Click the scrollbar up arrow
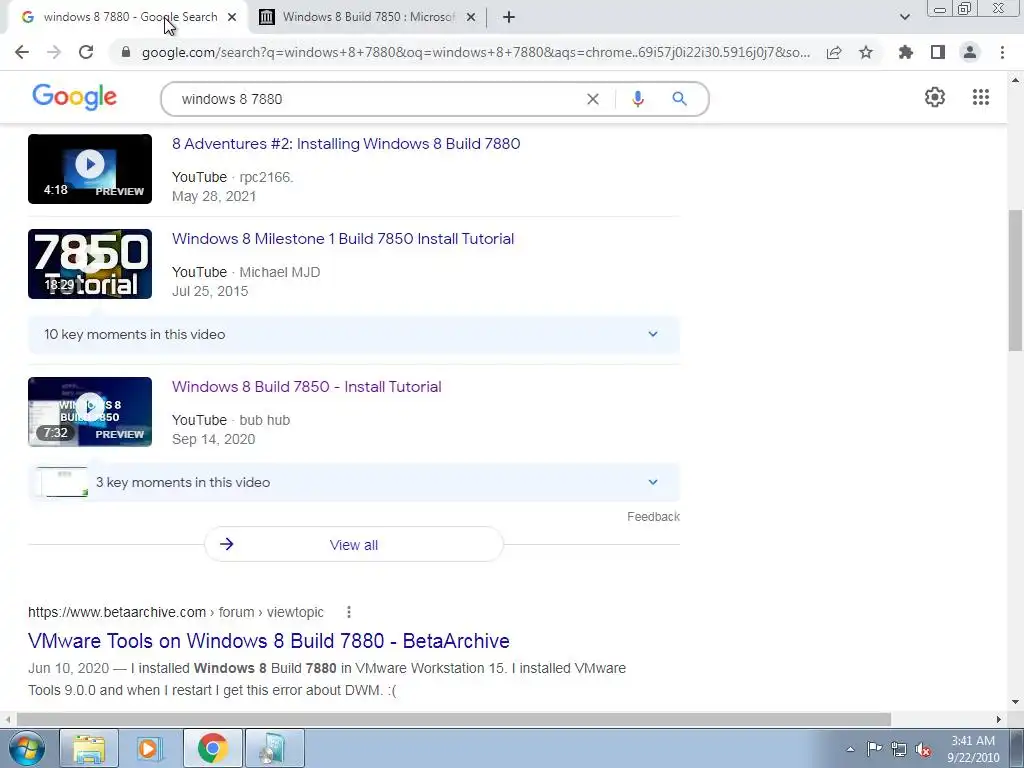Viewport: 1024px width, 768px height. 1015,80
